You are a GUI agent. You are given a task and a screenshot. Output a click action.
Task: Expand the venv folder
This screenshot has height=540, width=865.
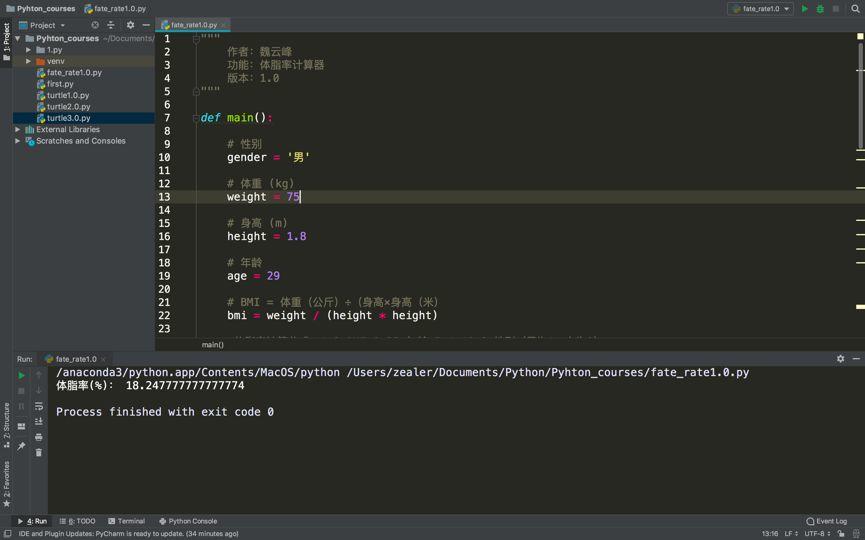[28, 61]
